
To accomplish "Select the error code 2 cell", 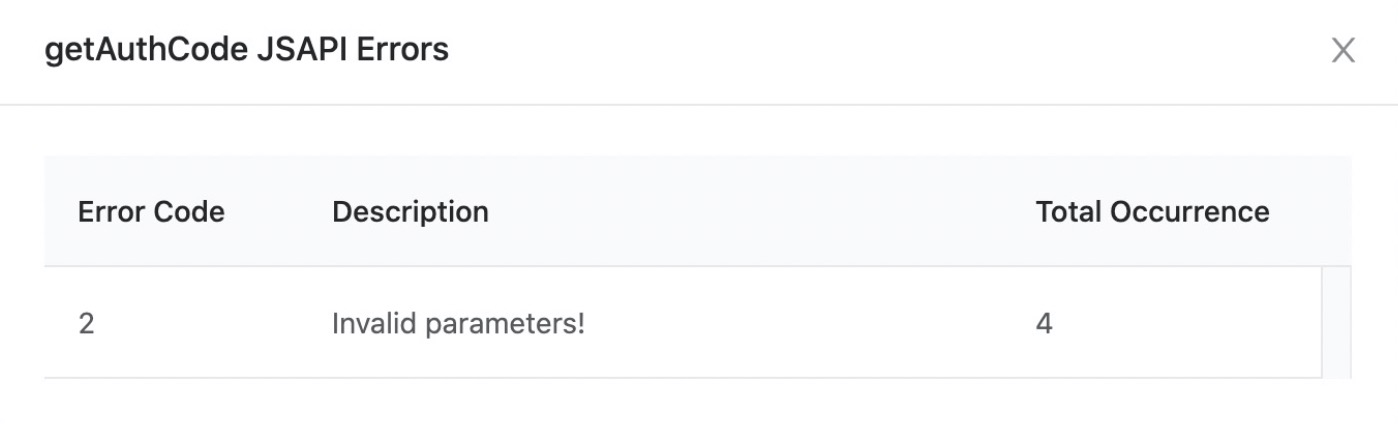I will coord(86,324).
